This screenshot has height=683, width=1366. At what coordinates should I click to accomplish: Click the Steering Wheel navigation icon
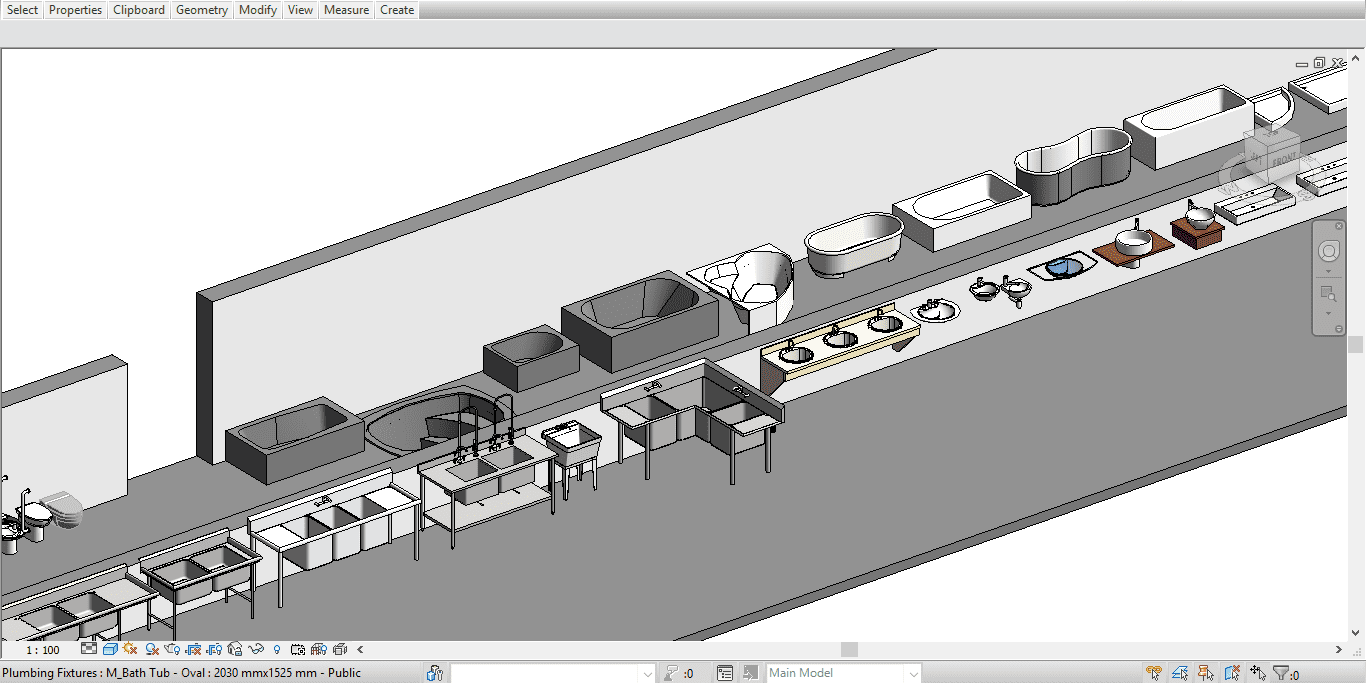[1328, 251]
